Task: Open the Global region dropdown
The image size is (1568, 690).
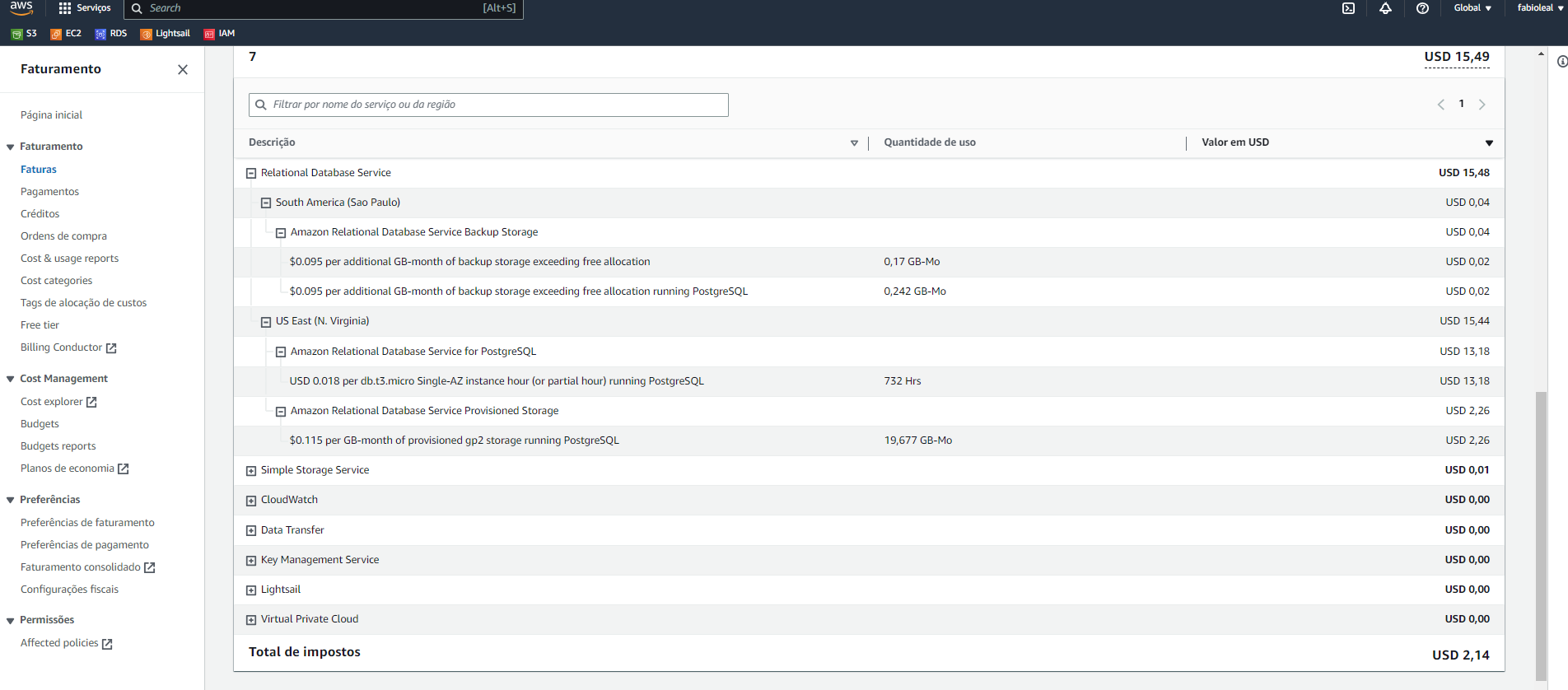Action: click(x=1472, y=8)
